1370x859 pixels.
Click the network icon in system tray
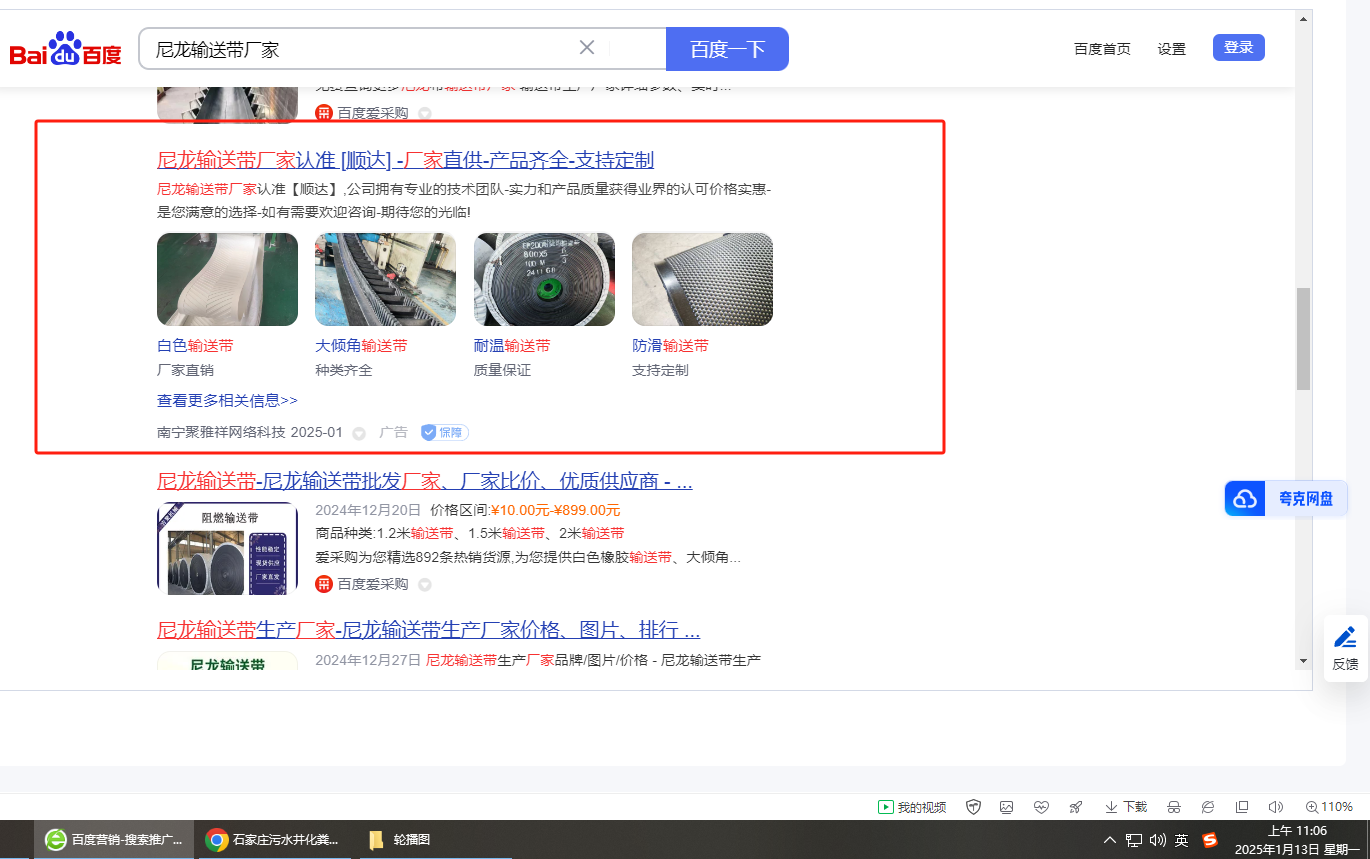coord(1134,840)
